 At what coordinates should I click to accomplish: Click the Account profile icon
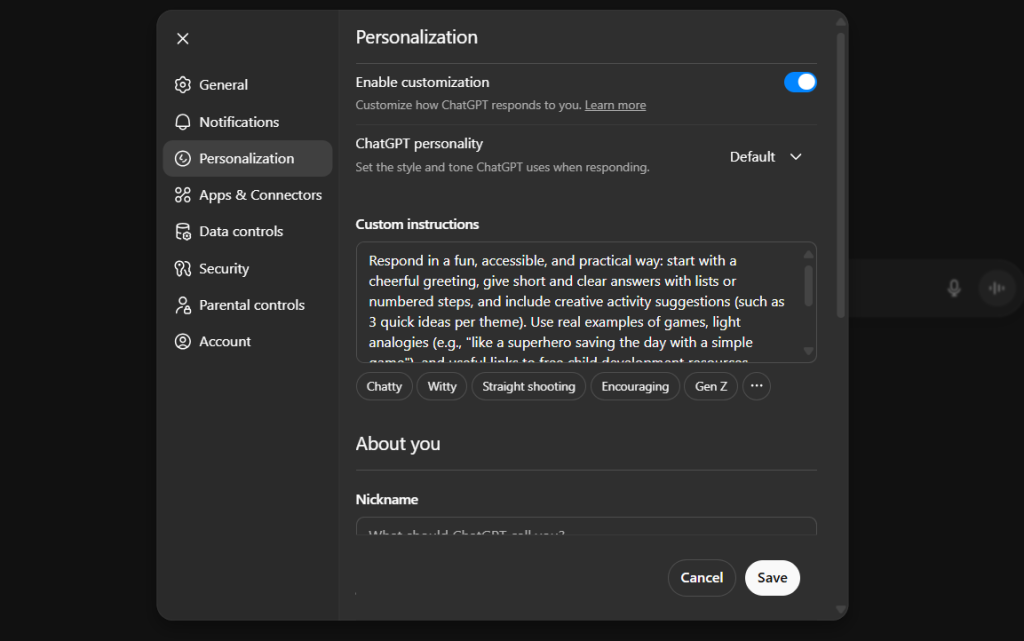click(182, 342)
